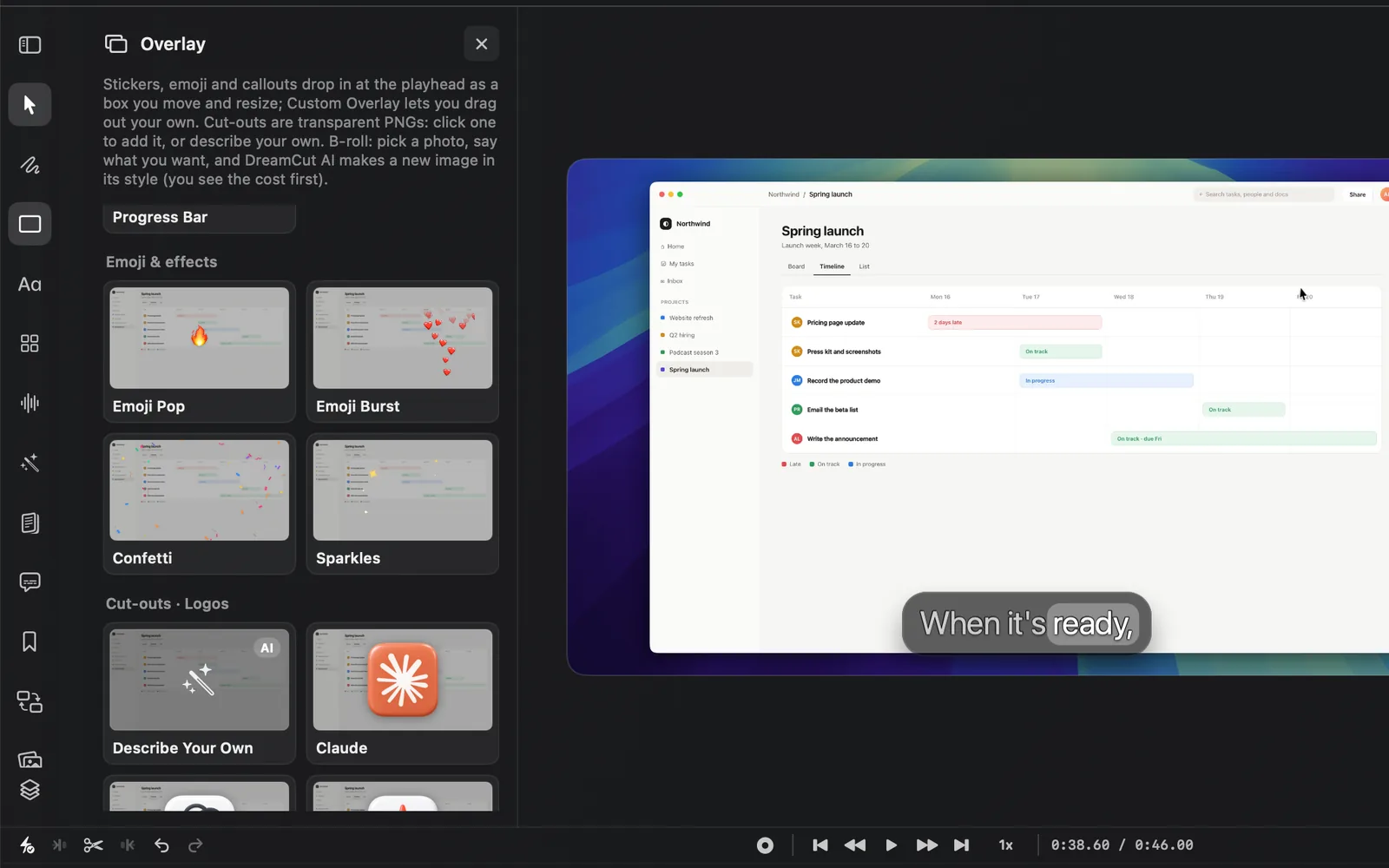The height and width of the screenshot is (868, 1389).
Task: Trim to the left of playhead
Action: point(59,845)
